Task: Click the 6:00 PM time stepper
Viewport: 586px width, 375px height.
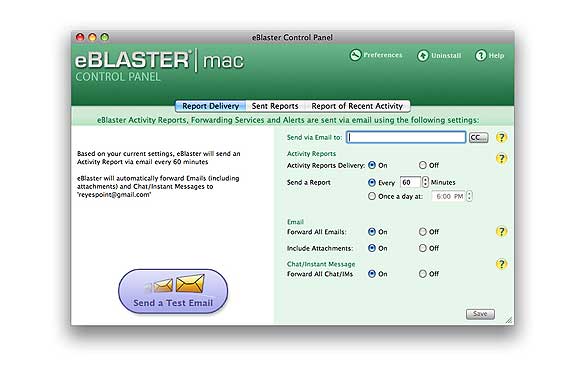Action: [x=469, y=196]
